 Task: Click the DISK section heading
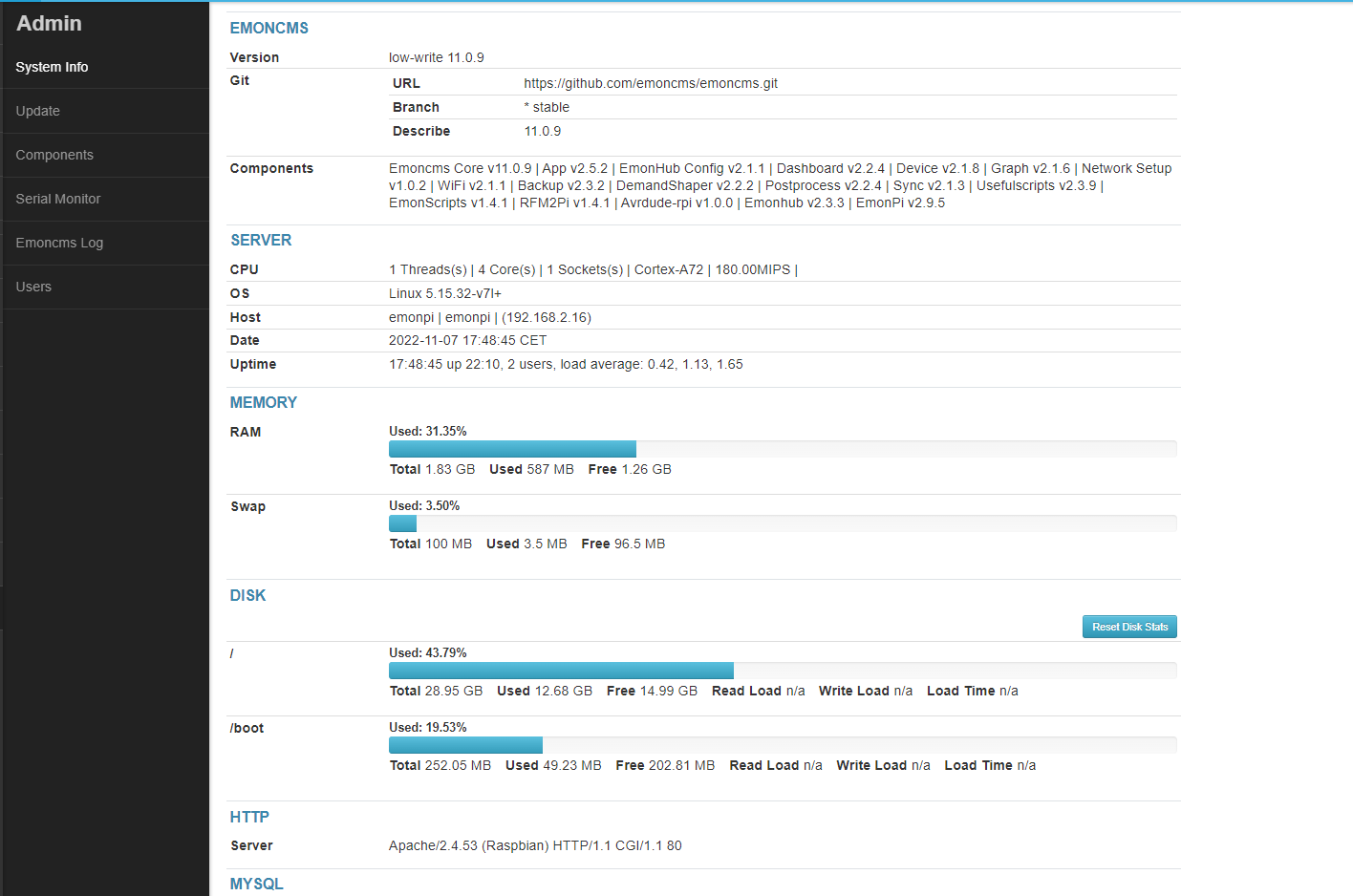point(247,595)
